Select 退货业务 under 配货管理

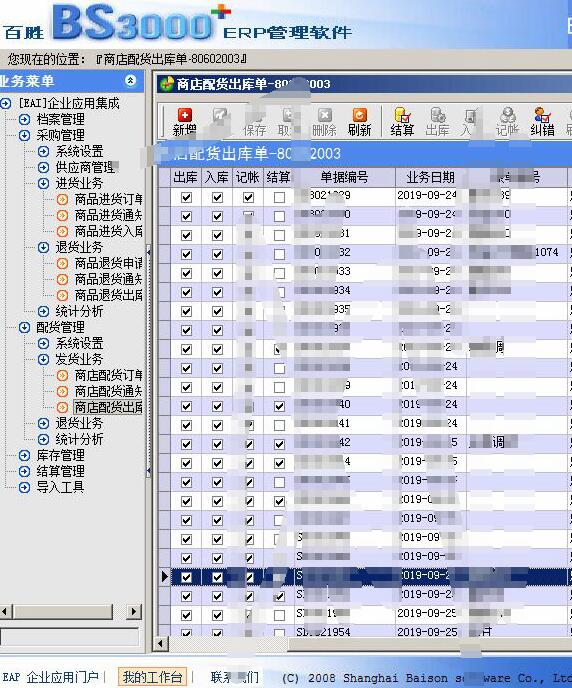[79, 423]
